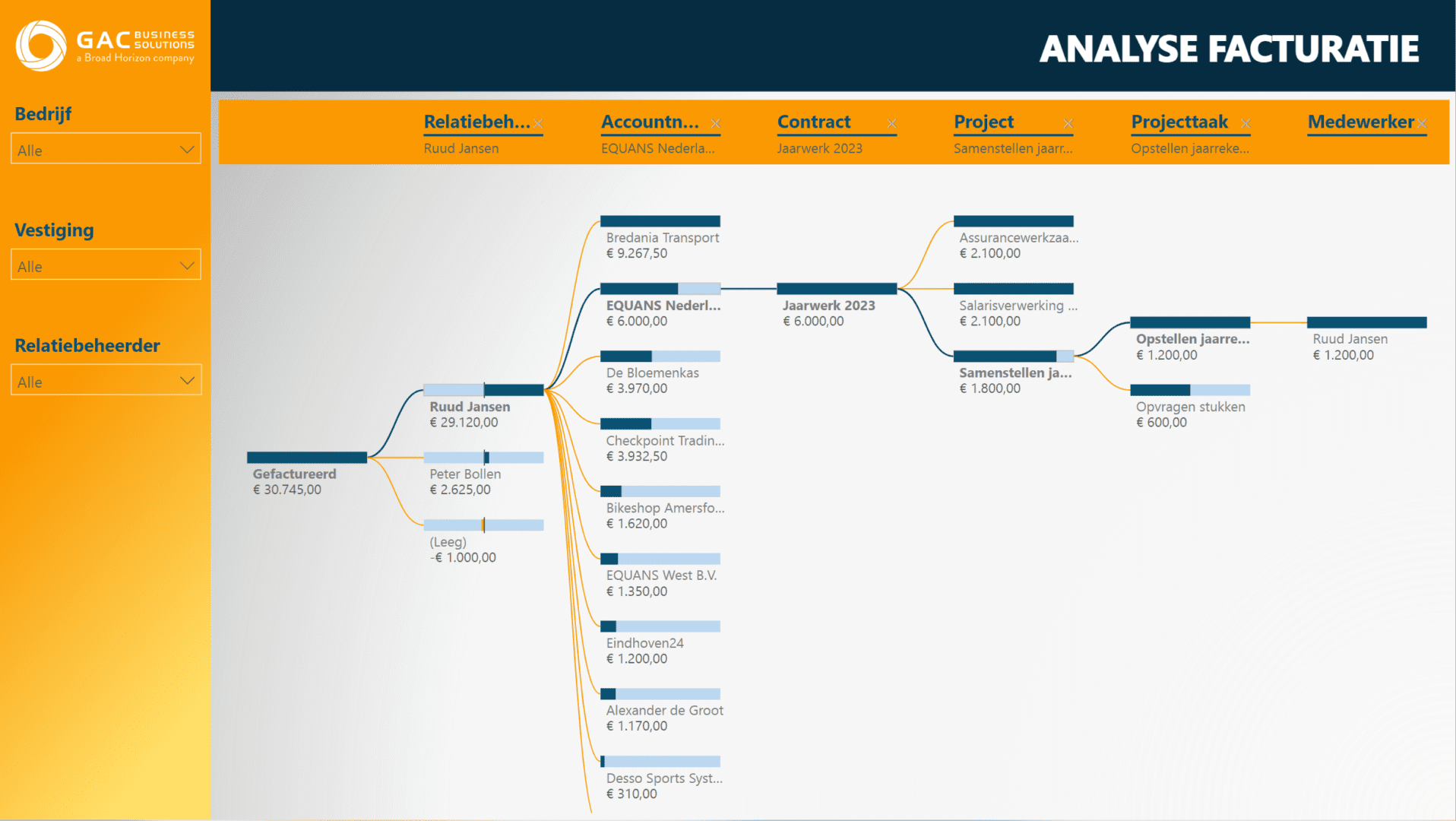This screenshot has height=821, width=1456.
Task: Click the Samenstellen jaarr... breadcrumb value
Action: pos(1013,148)
